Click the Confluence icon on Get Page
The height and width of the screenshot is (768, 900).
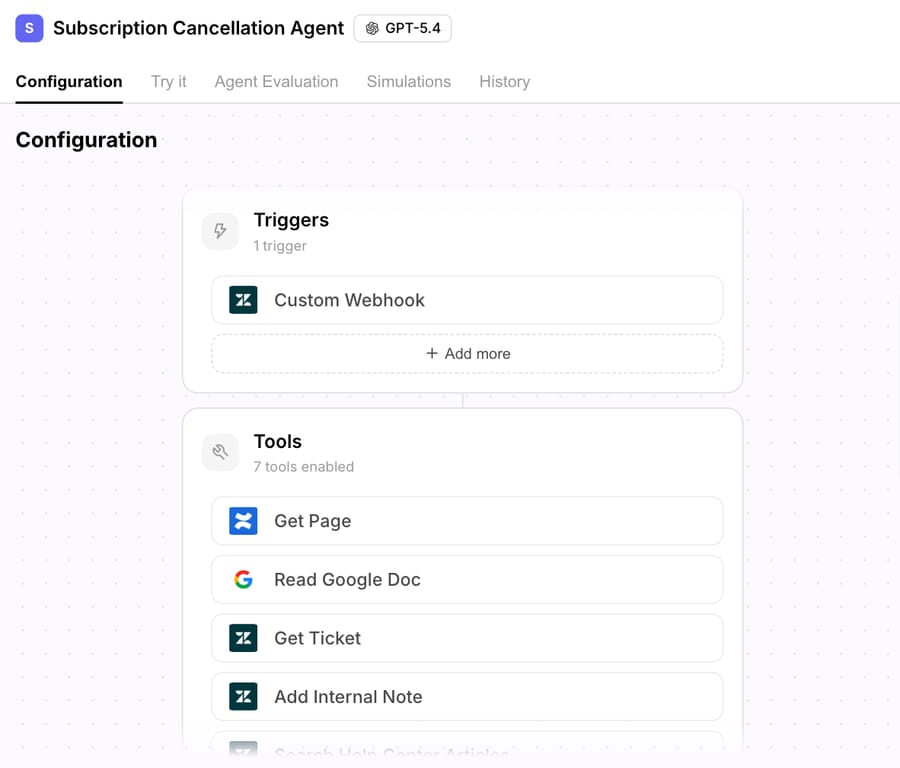point(243,521)
